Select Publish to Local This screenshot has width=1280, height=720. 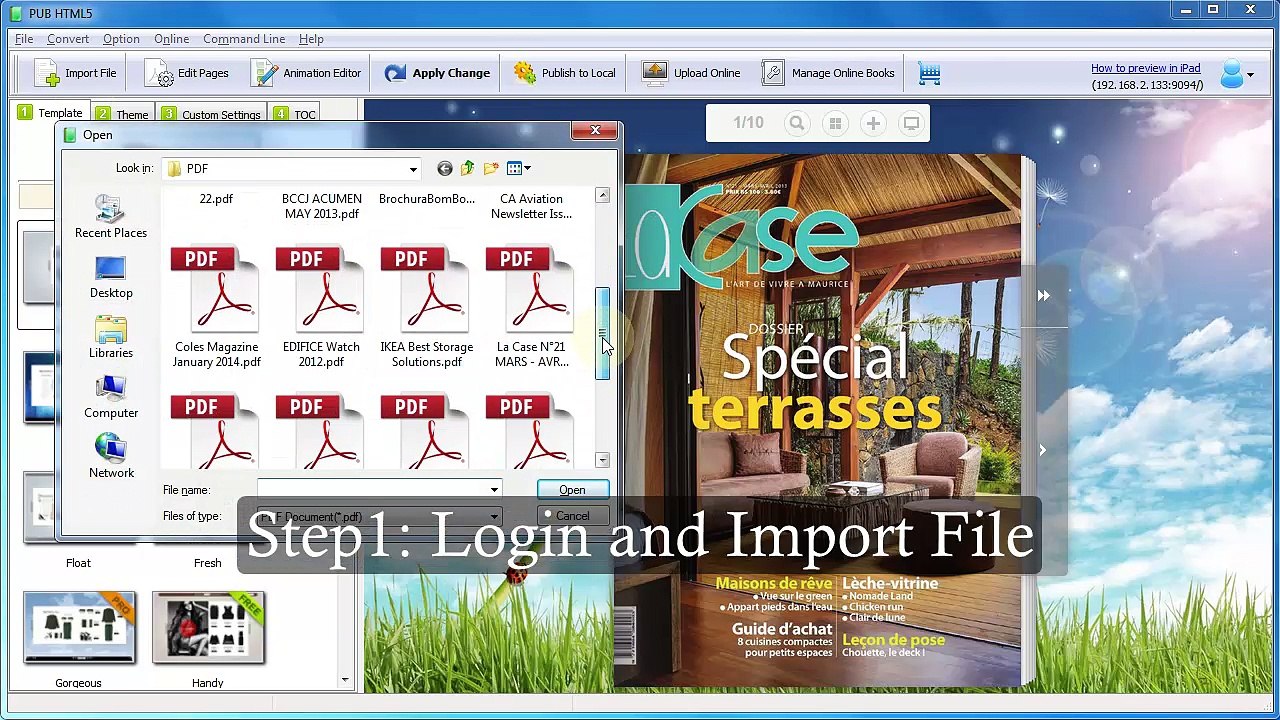click(565, 73)
